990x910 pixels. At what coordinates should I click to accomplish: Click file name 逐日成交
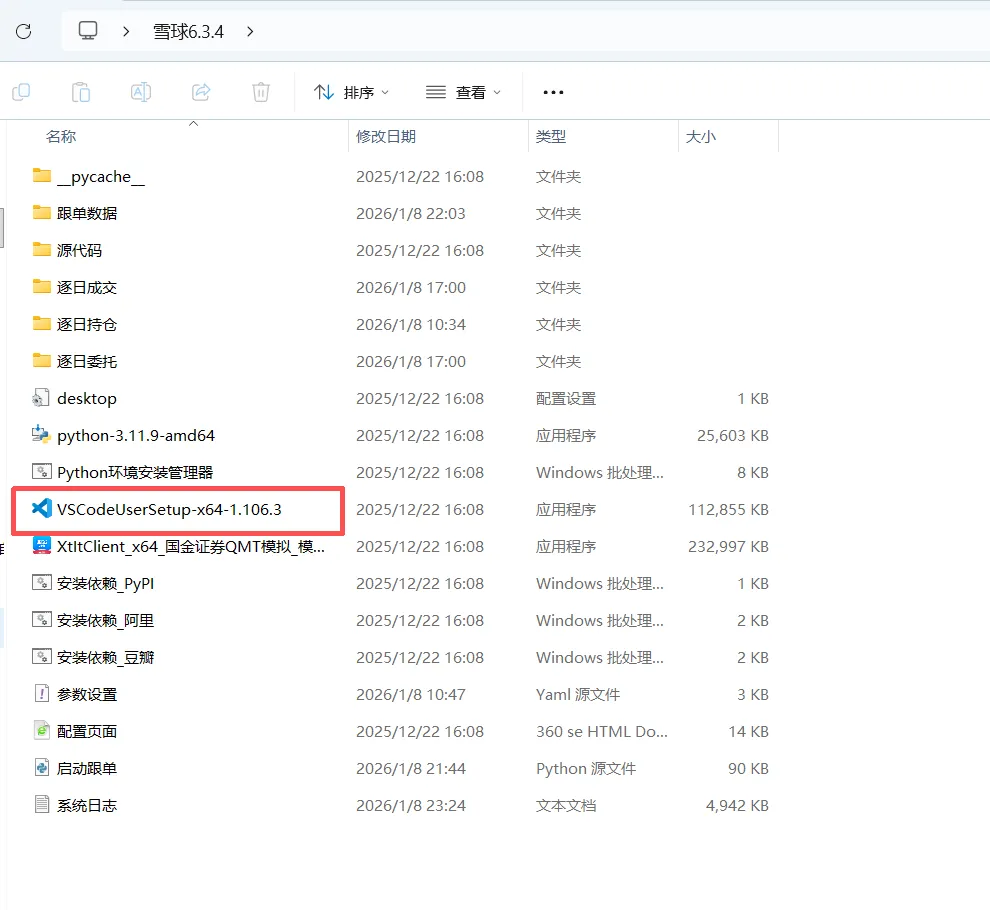pos(87,288)
